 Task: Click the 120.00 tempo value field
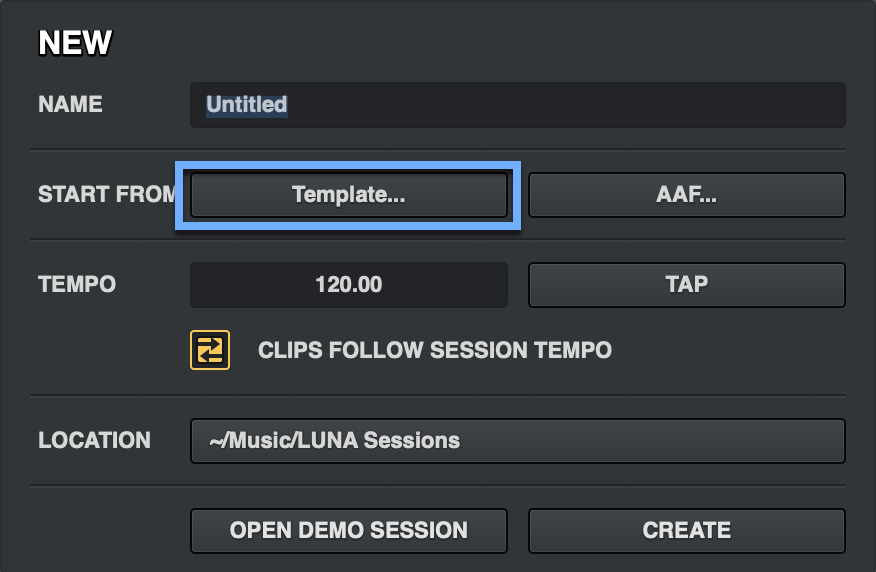tap(348, 285)
